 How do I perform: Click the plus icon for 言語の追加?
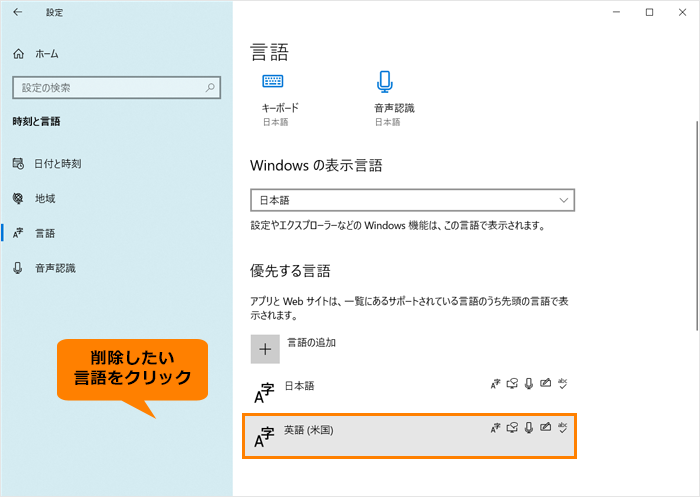point(265,349)
